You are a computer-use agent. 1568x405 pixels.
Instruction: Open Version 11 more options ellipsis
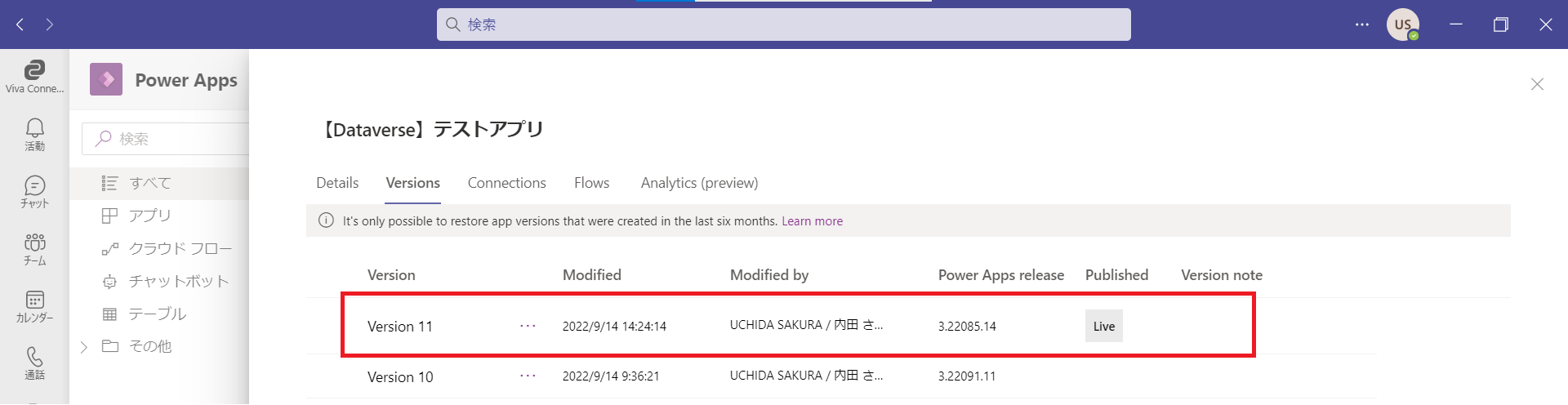[528, 326]
